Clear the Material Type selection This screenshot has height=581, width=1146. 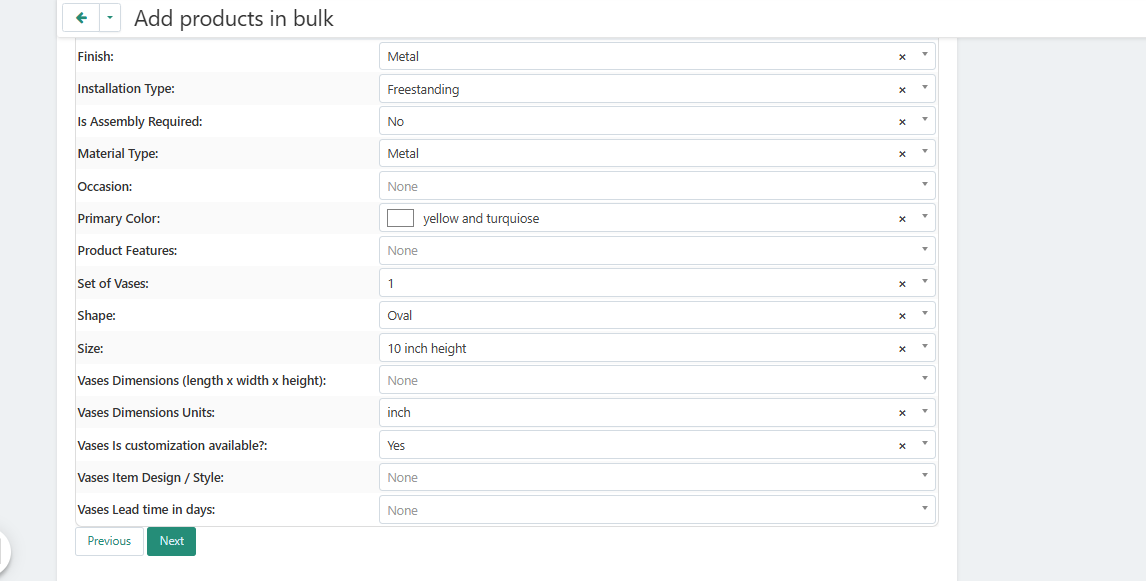902,154
